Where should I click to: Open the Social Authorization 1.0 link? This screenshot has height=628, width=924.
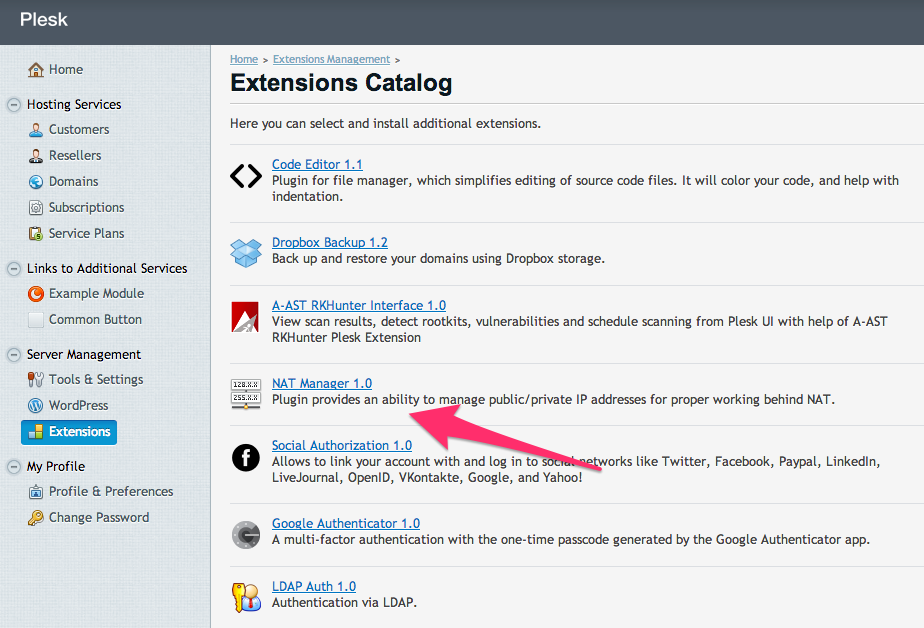(342, 445)
